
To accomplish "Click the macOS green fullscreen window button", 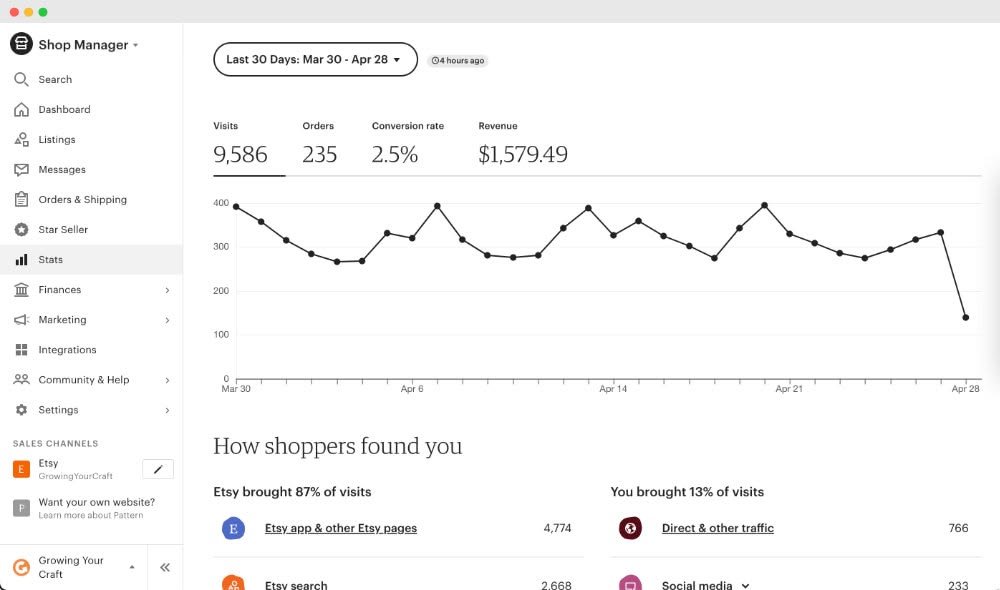I will point(43,12).
